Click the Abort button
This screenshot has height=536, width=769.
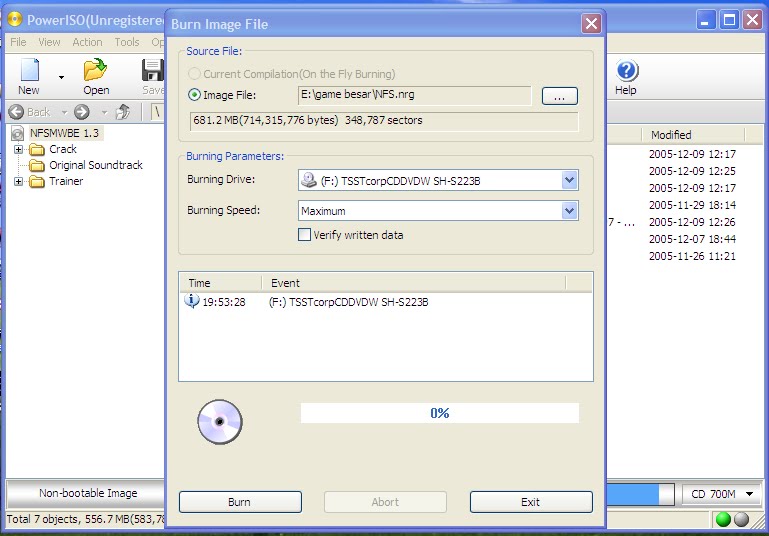(385, 502)
